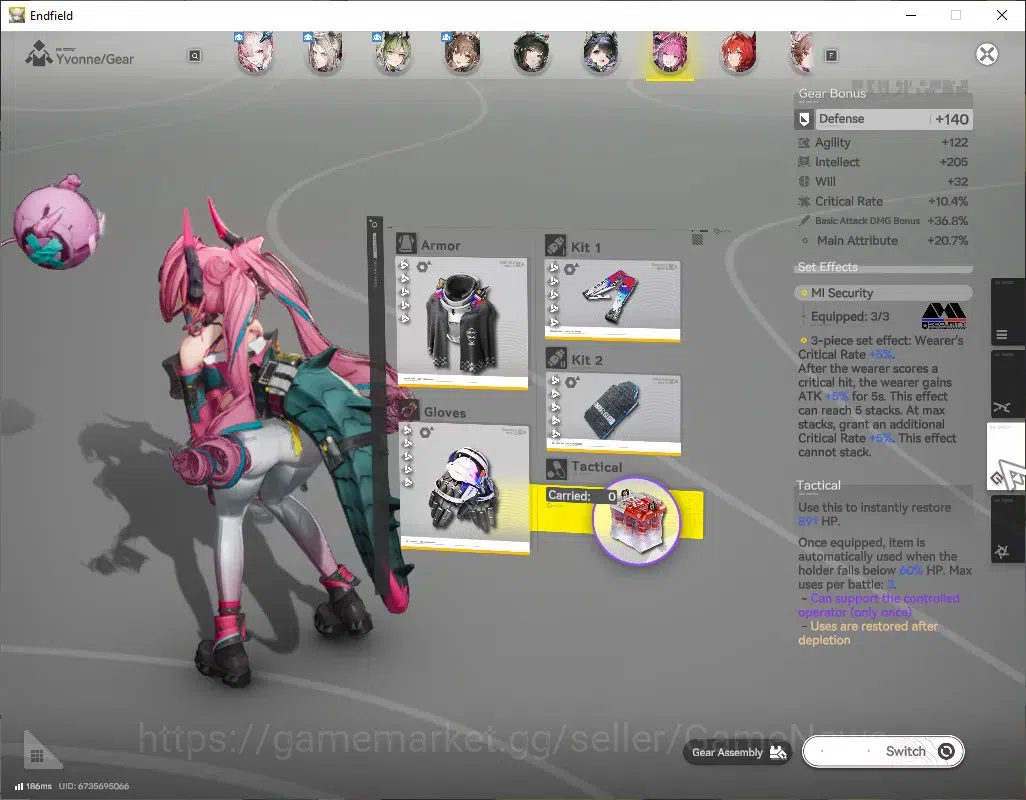Click the Kit 2 category icon

coord(557,358)
